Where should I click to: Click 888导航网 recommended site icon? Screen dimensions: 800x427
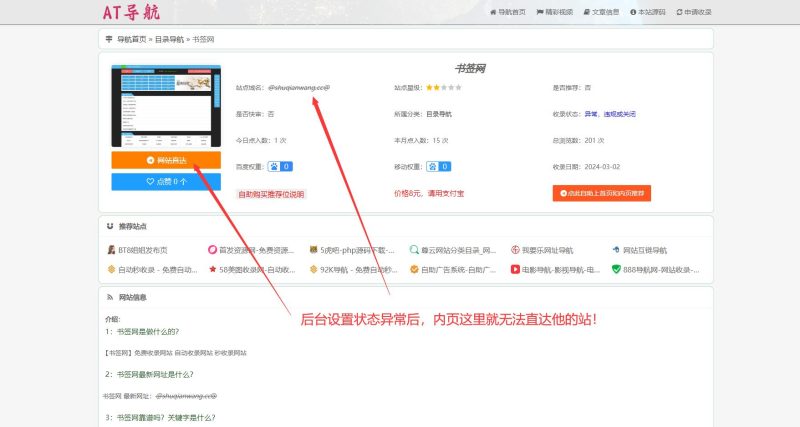[615, 270]
